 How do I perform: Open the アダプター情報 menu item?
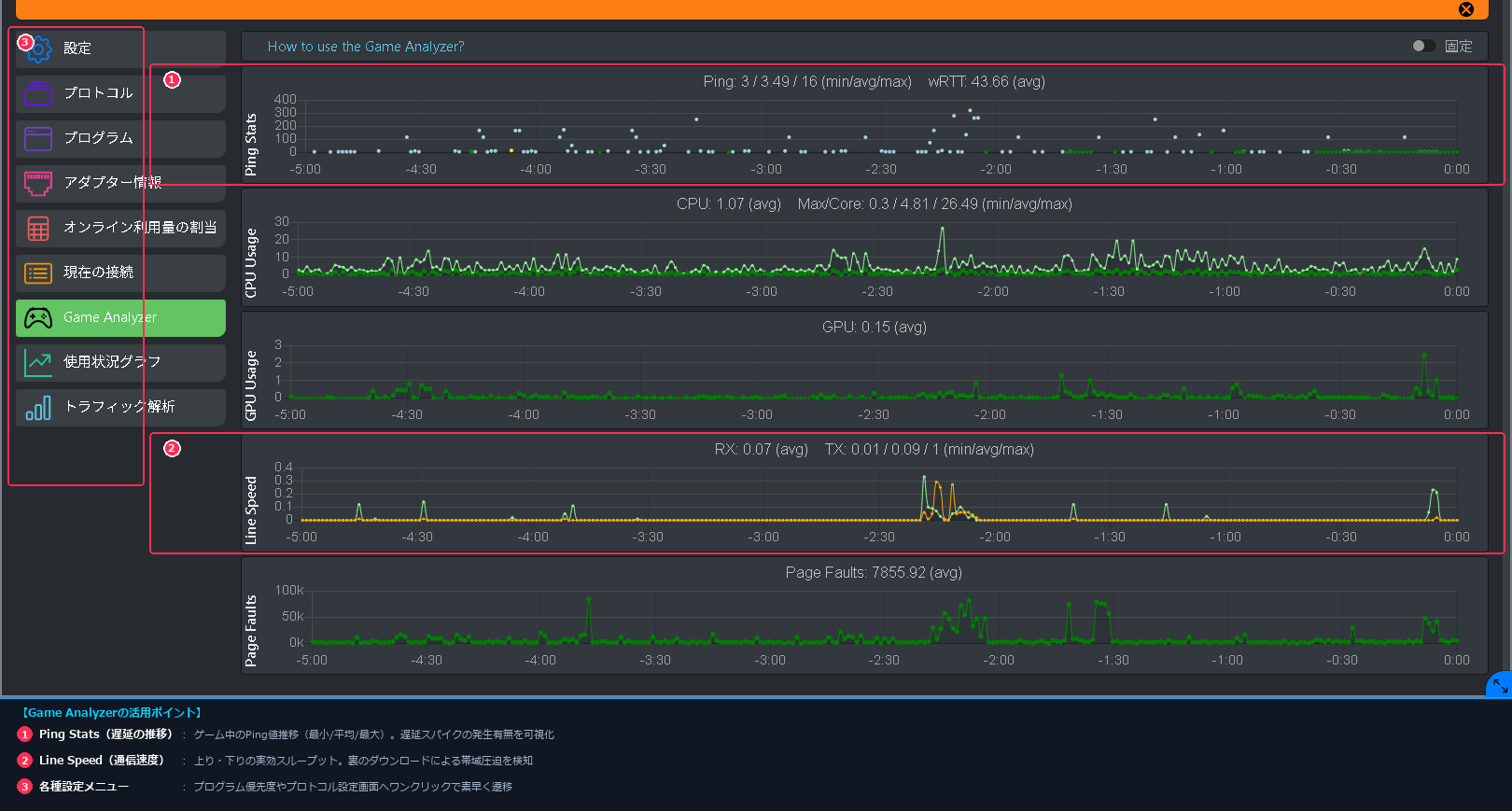coord(120,183)
